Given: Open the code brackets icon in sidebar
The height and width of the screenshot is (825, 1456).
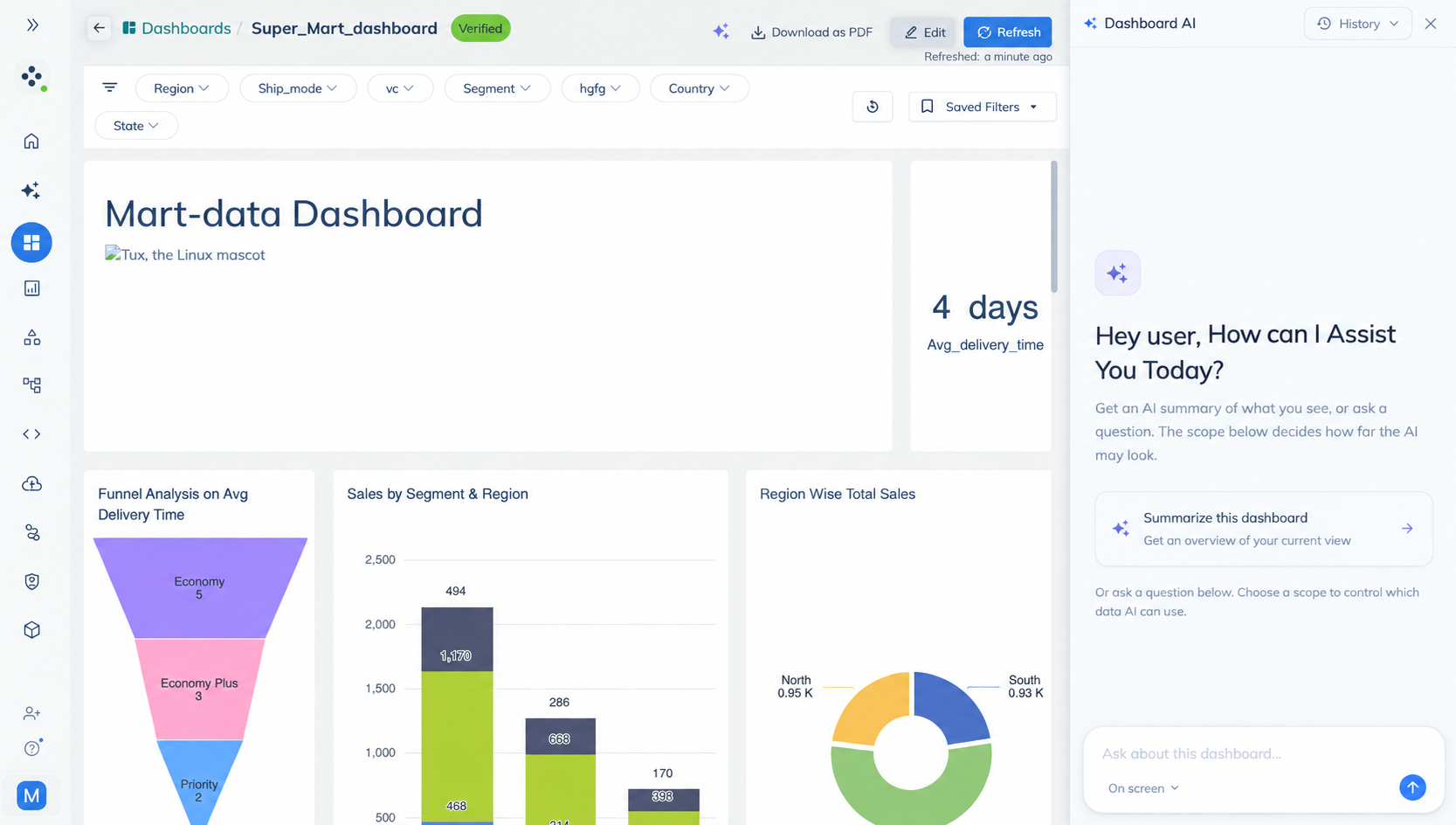Looking at the screenshot, I should [31, 434].
